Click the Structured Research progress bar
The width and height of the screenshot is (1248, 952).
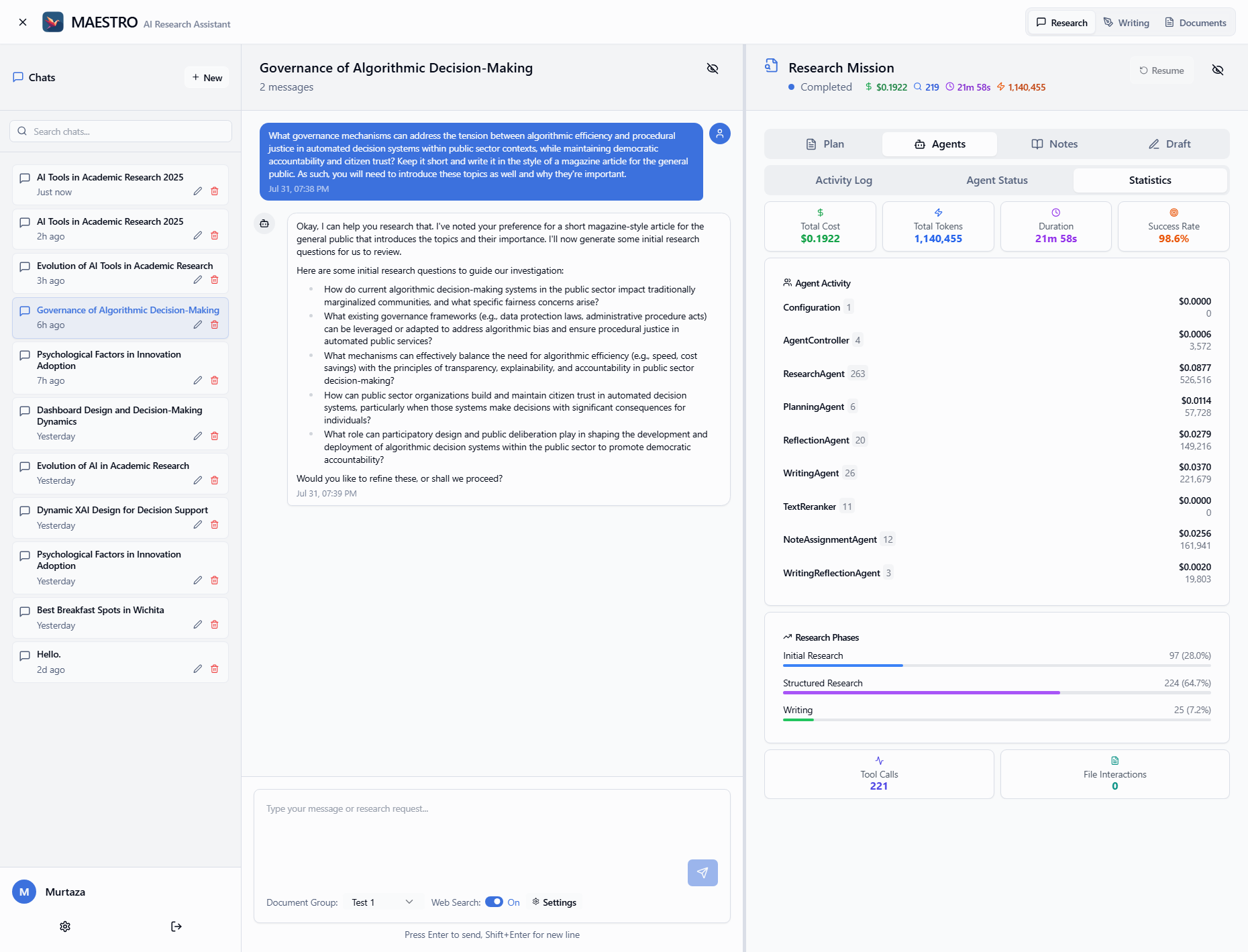tap(996, 692)
